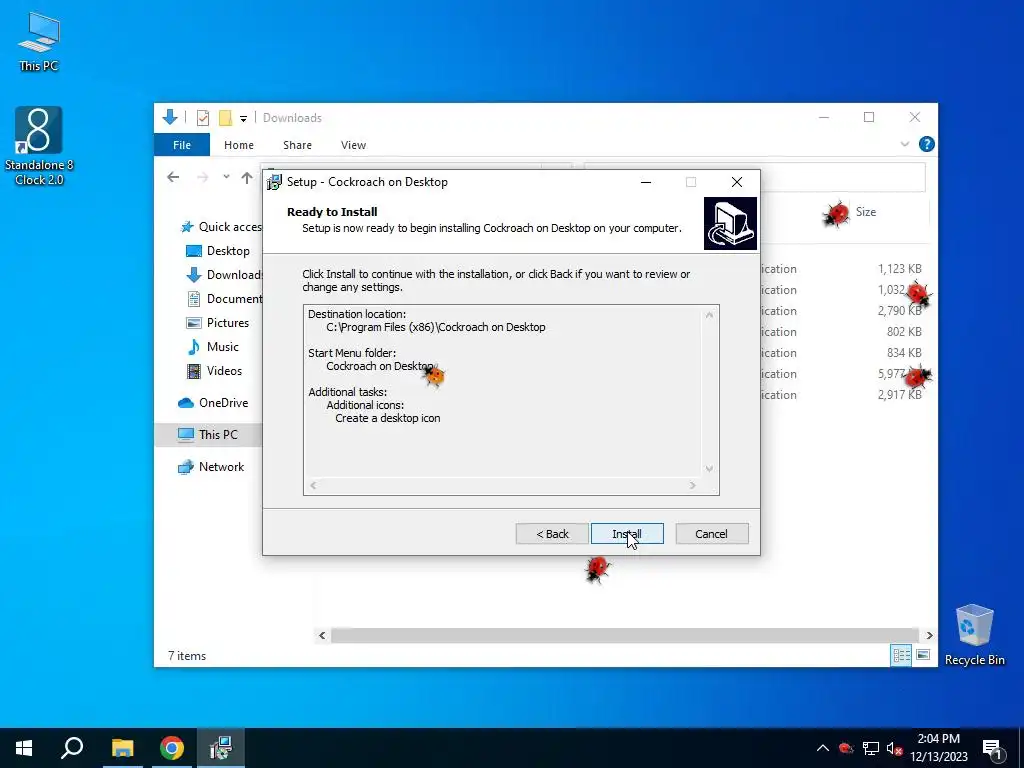Sort files by the Size column

coord(866,212)
